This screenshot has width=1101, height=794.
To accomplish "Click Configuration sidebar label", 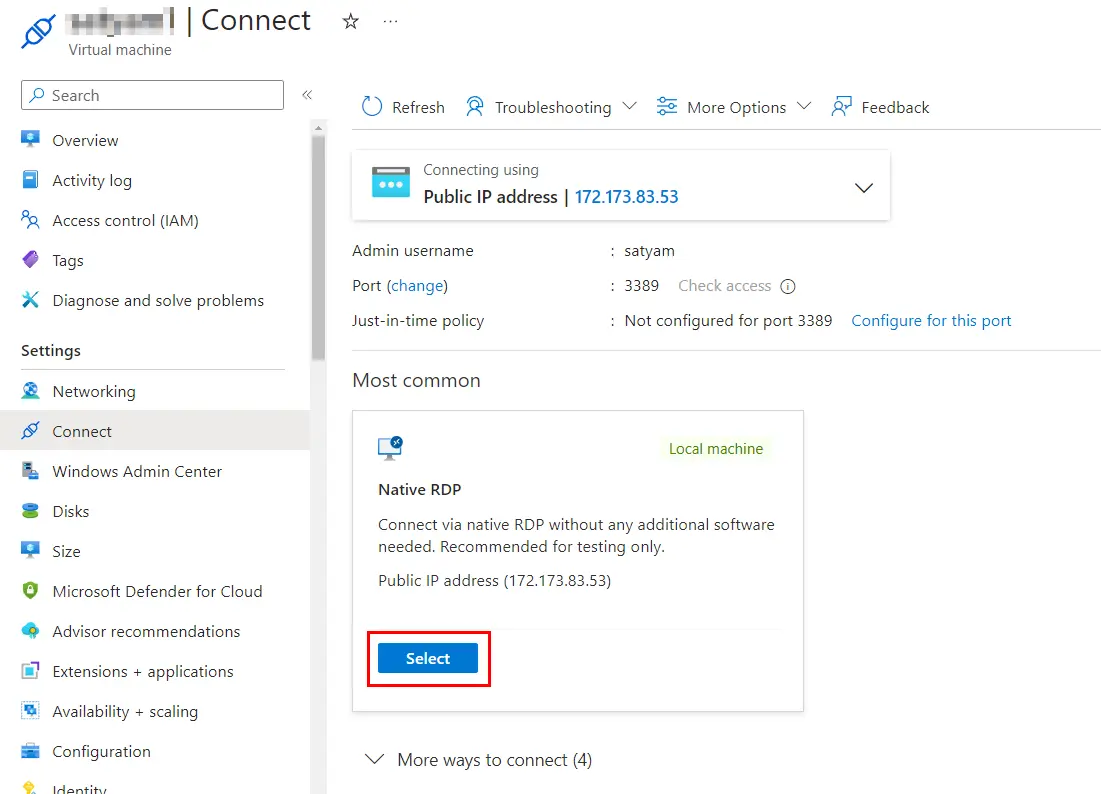I will pyautogui.click(x=101, y=751).
